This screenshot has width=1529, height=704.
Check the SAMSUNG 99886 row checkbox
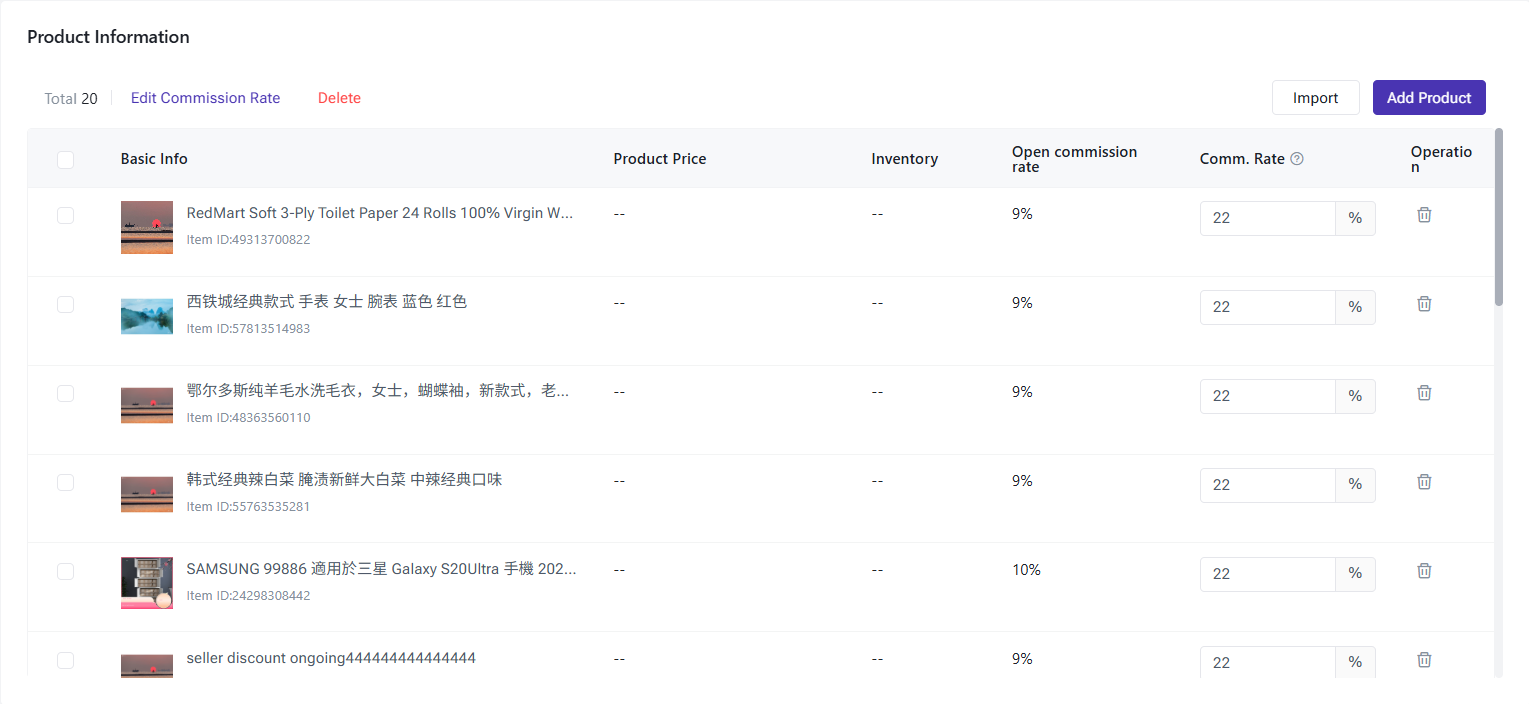click(x=65, y=571)
